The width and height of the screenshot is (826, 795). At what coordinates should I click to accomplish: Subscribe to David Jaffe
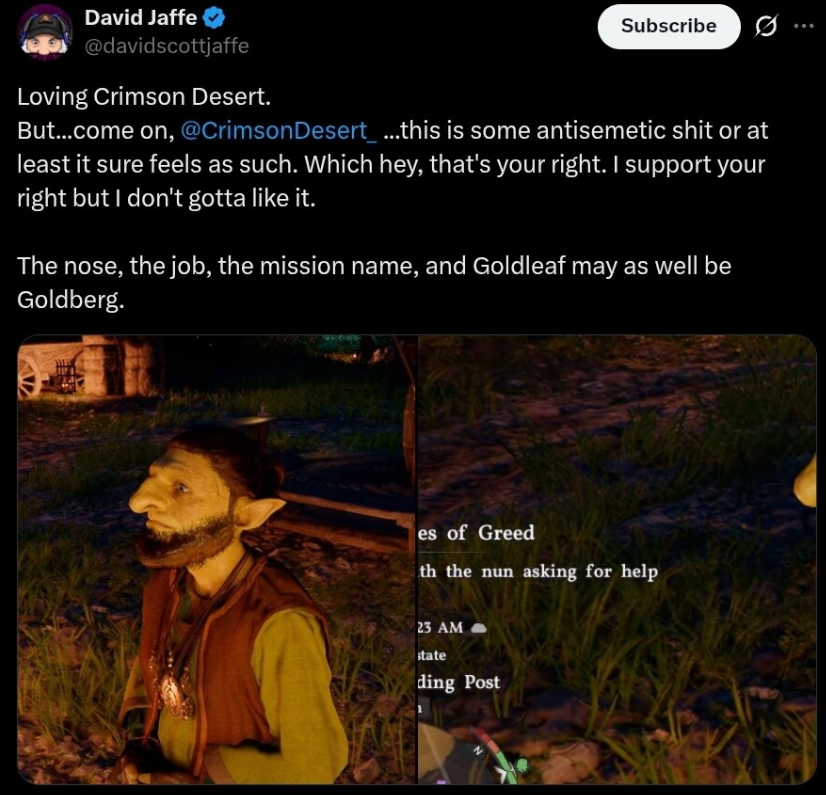668,26
